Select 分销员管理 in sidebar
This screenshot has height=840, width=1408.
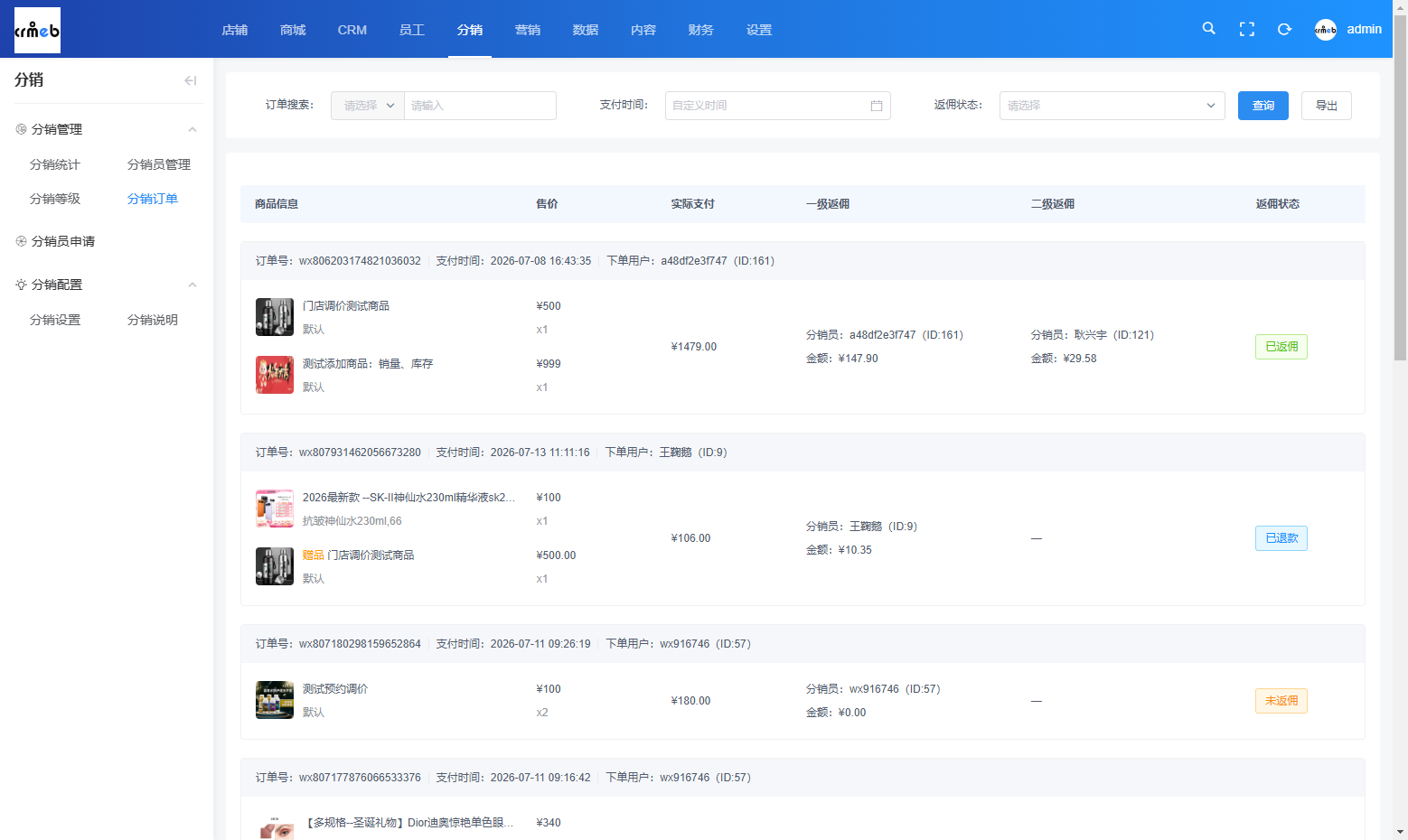point(159,164)
